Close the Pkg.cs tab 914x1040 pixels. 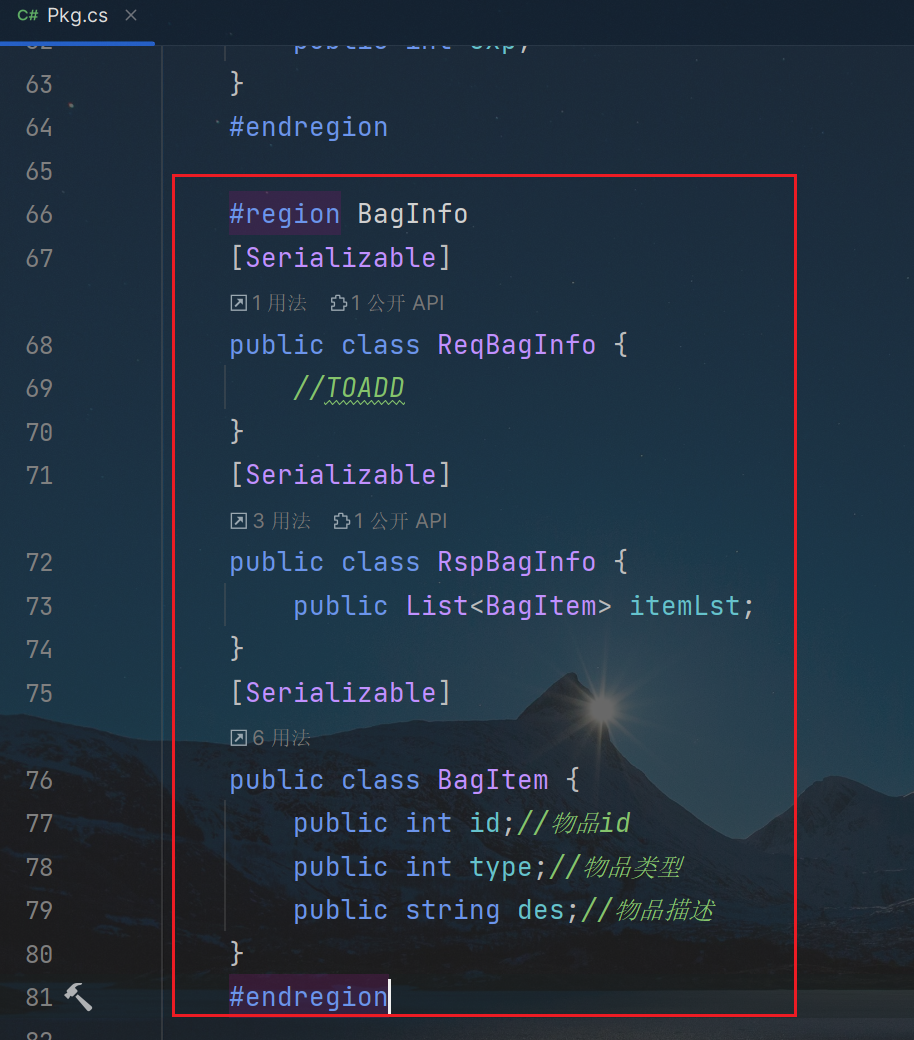131,15
